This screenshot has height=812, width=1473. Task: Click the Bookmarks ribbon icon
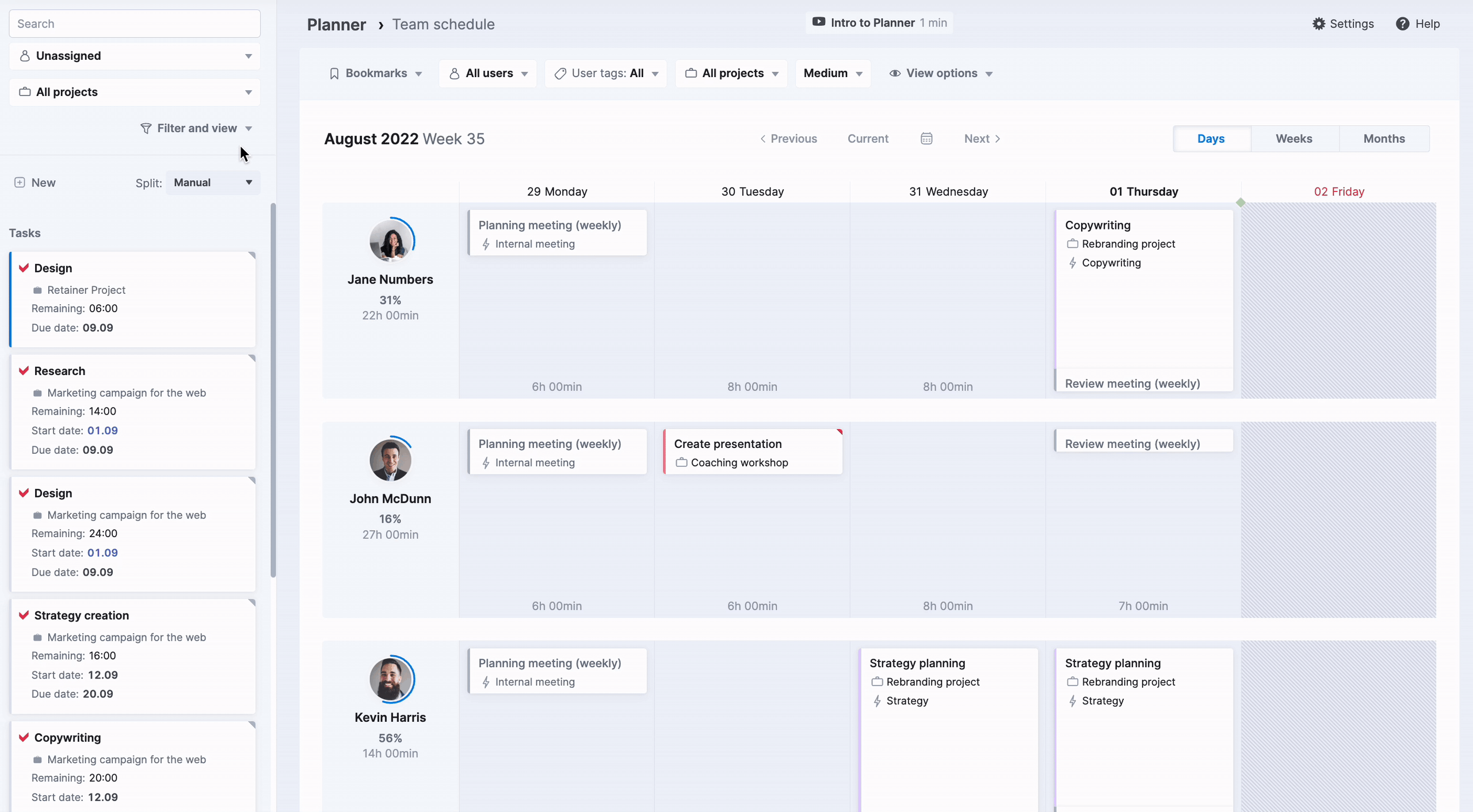coord(334,74)
